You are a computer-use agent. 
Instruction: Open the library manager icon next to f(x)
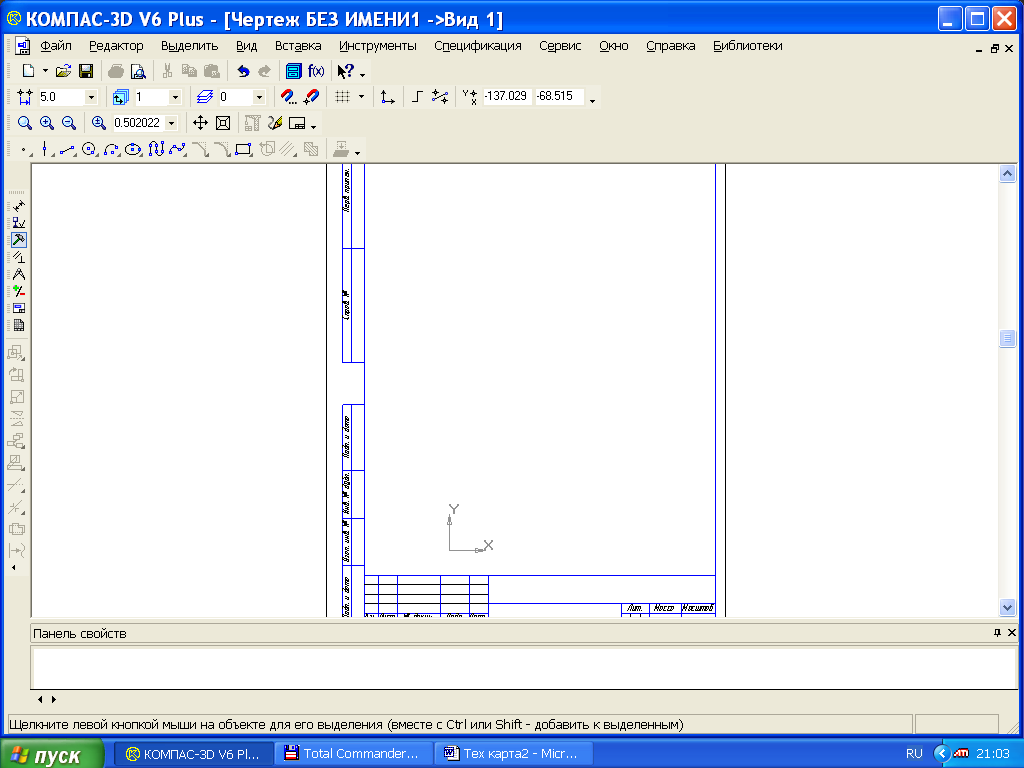click(x=294, y=71)
